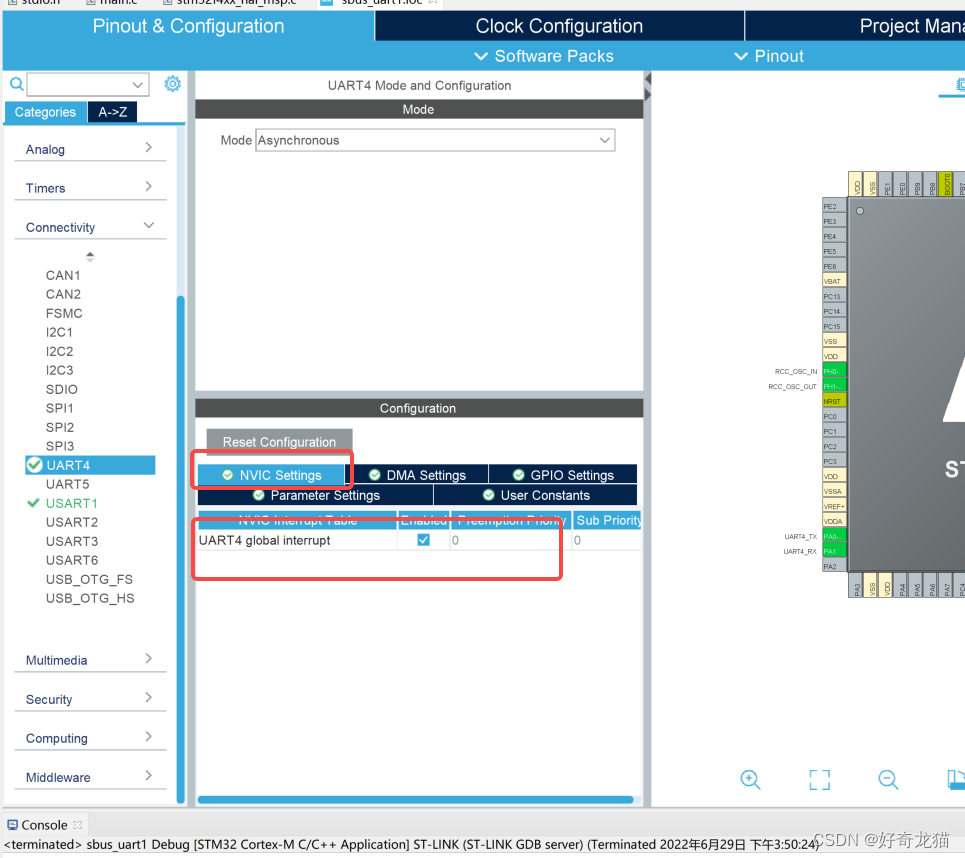Expand the Security category
The height and width of the screenshot is (858, 965).
click(90, 699)
